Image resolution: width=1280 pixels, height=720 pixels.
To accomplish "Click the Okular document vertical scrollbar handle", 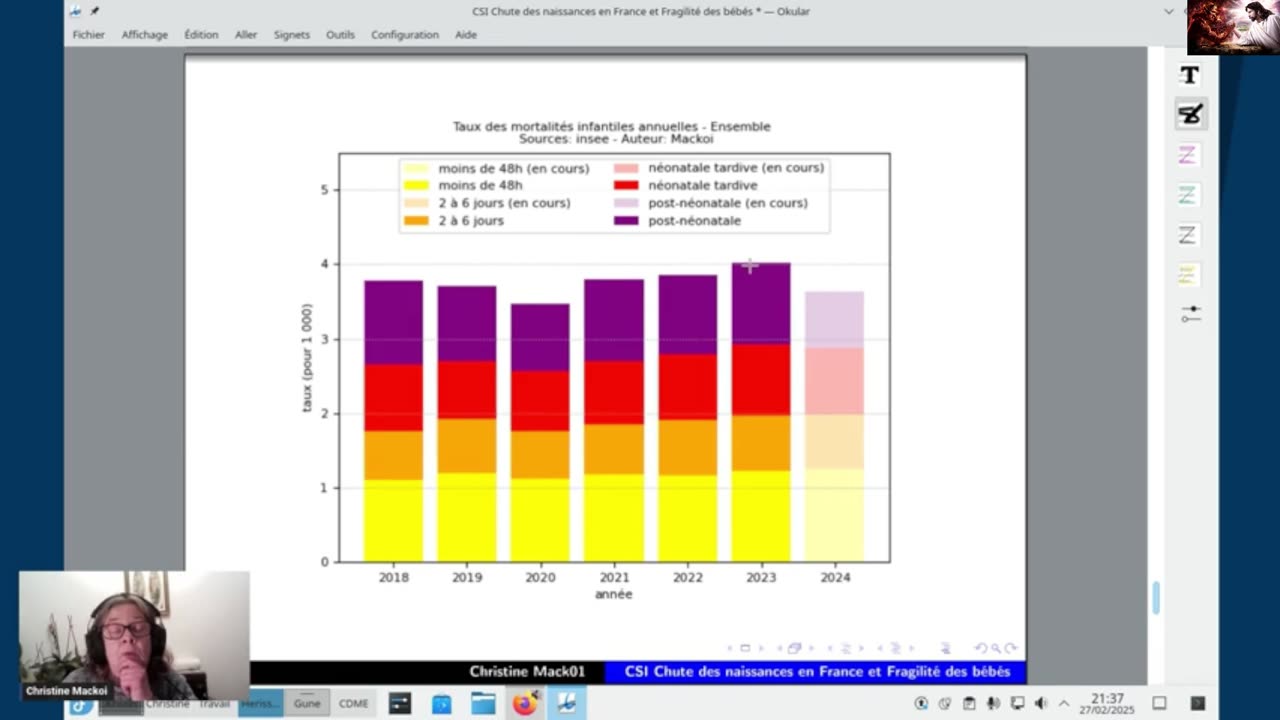I will tap(1156, 598).
